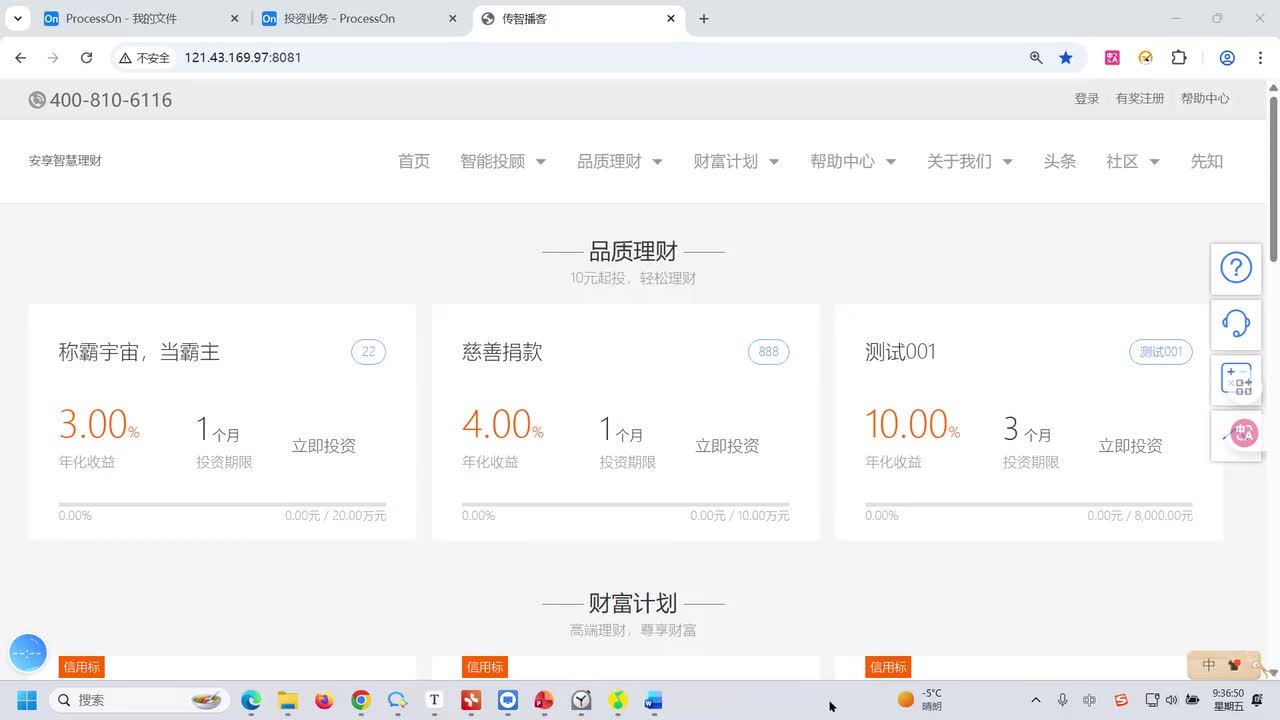Open customer service headset floating icon
This screenshot has height=720, width=1280.
(x=1236, y=323)
